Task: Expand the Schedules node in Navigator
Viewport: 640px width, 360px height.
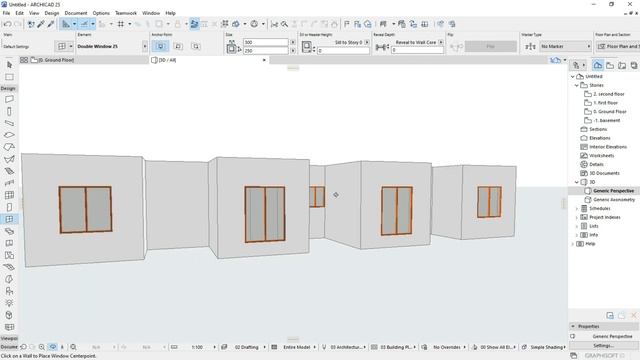Action: [x=577, y=209]
